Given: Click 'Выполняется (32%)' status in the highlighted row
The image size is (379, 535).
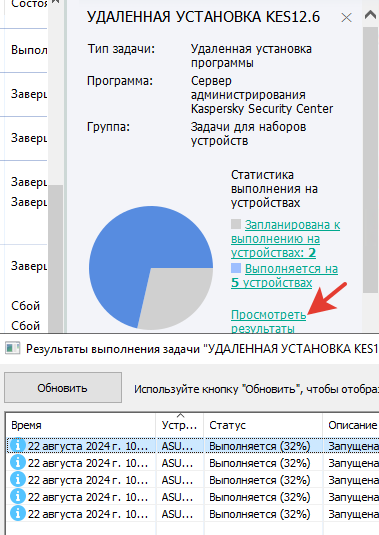Looking at the screenshot, I should point(260,446).
